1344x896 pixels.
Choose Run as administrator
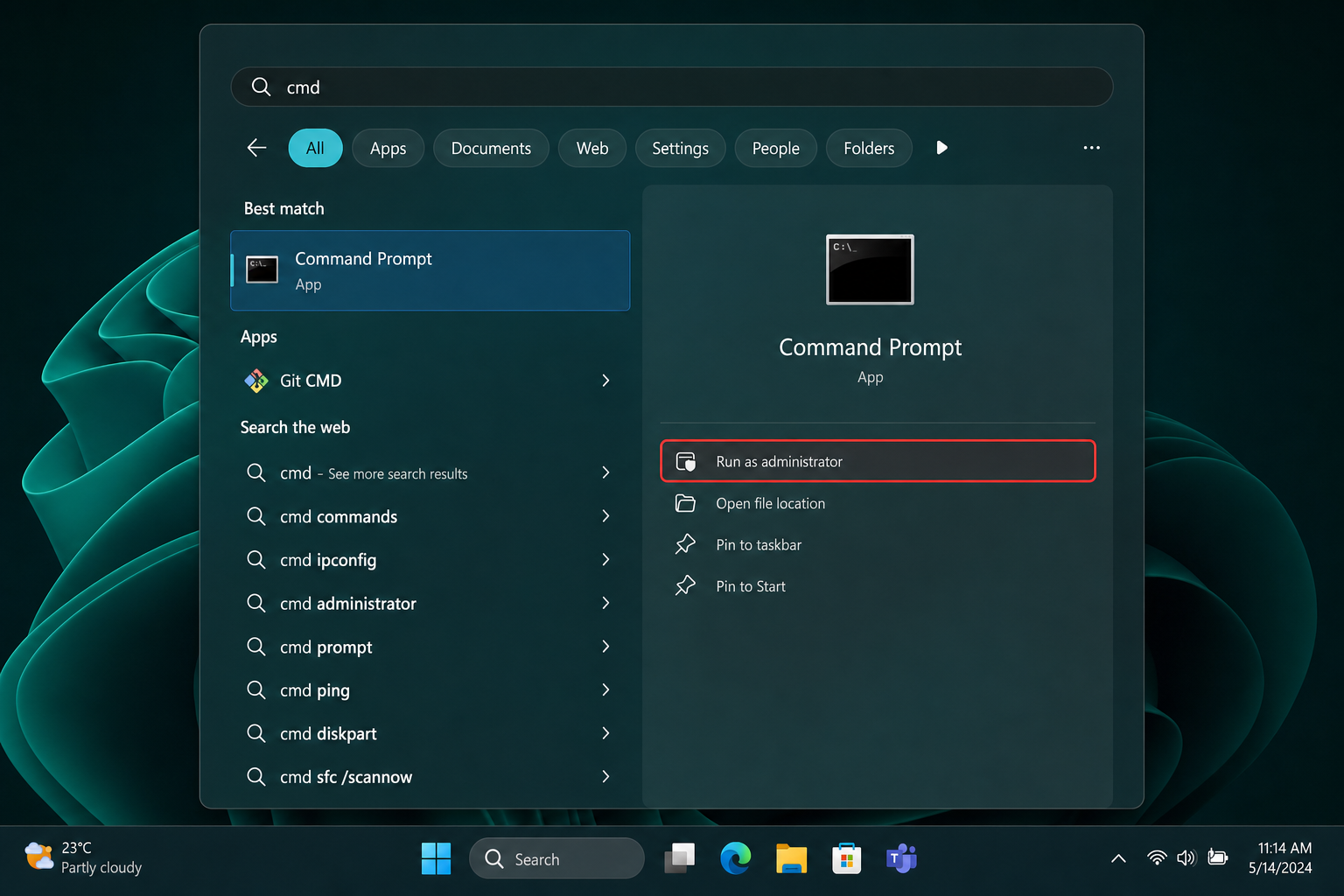878,461
